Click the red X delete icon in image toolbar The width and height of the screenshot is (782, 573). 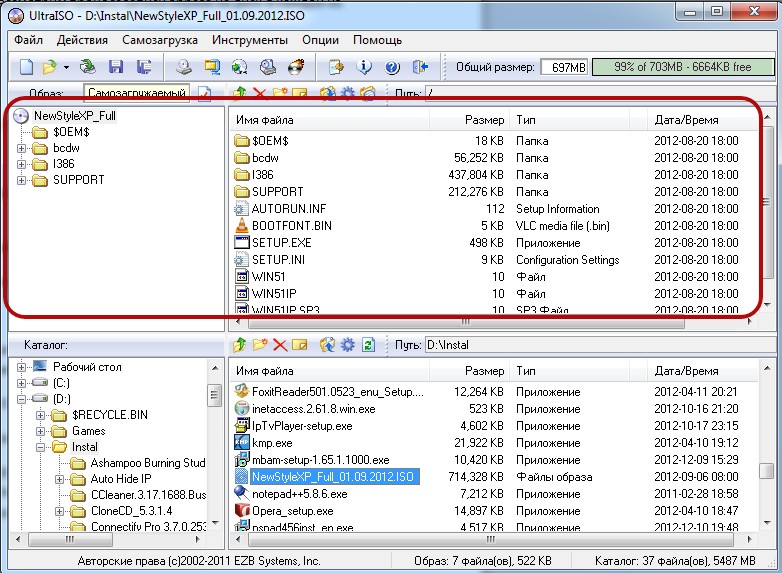pyautogui.click(x=260, y=94)
